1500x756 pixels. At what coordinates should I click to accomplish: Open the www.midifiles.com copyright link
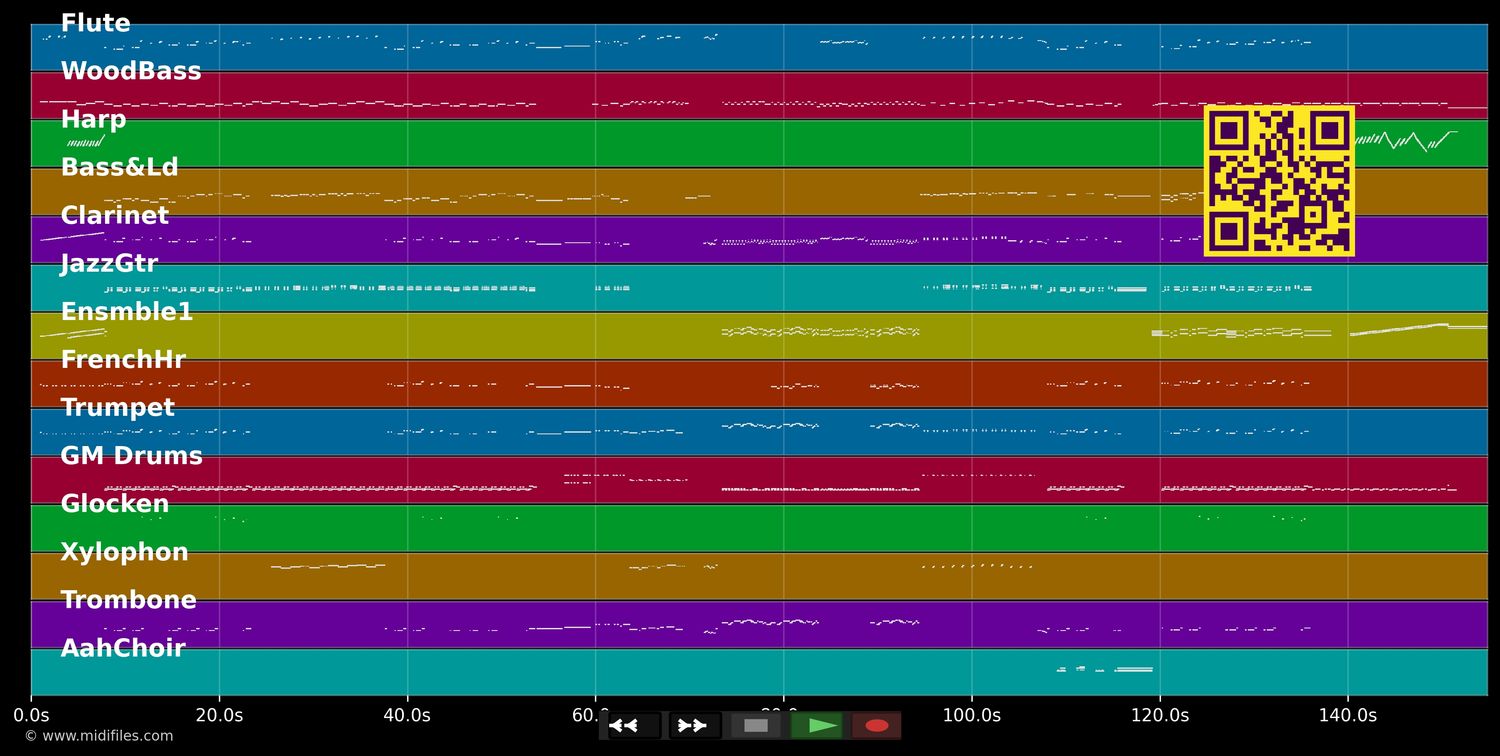(x=98, y=736)
